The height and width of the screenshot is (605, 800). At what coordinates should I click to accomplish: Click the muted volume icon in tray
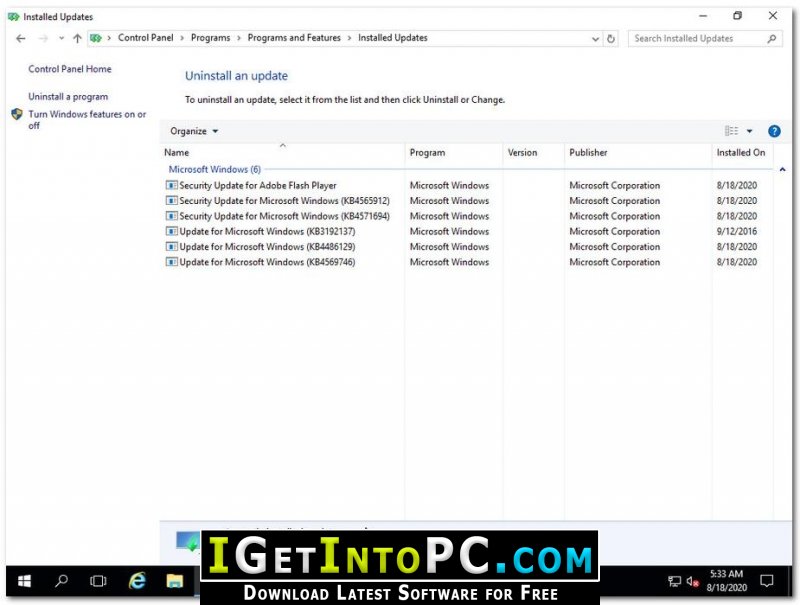pos(692,581)
